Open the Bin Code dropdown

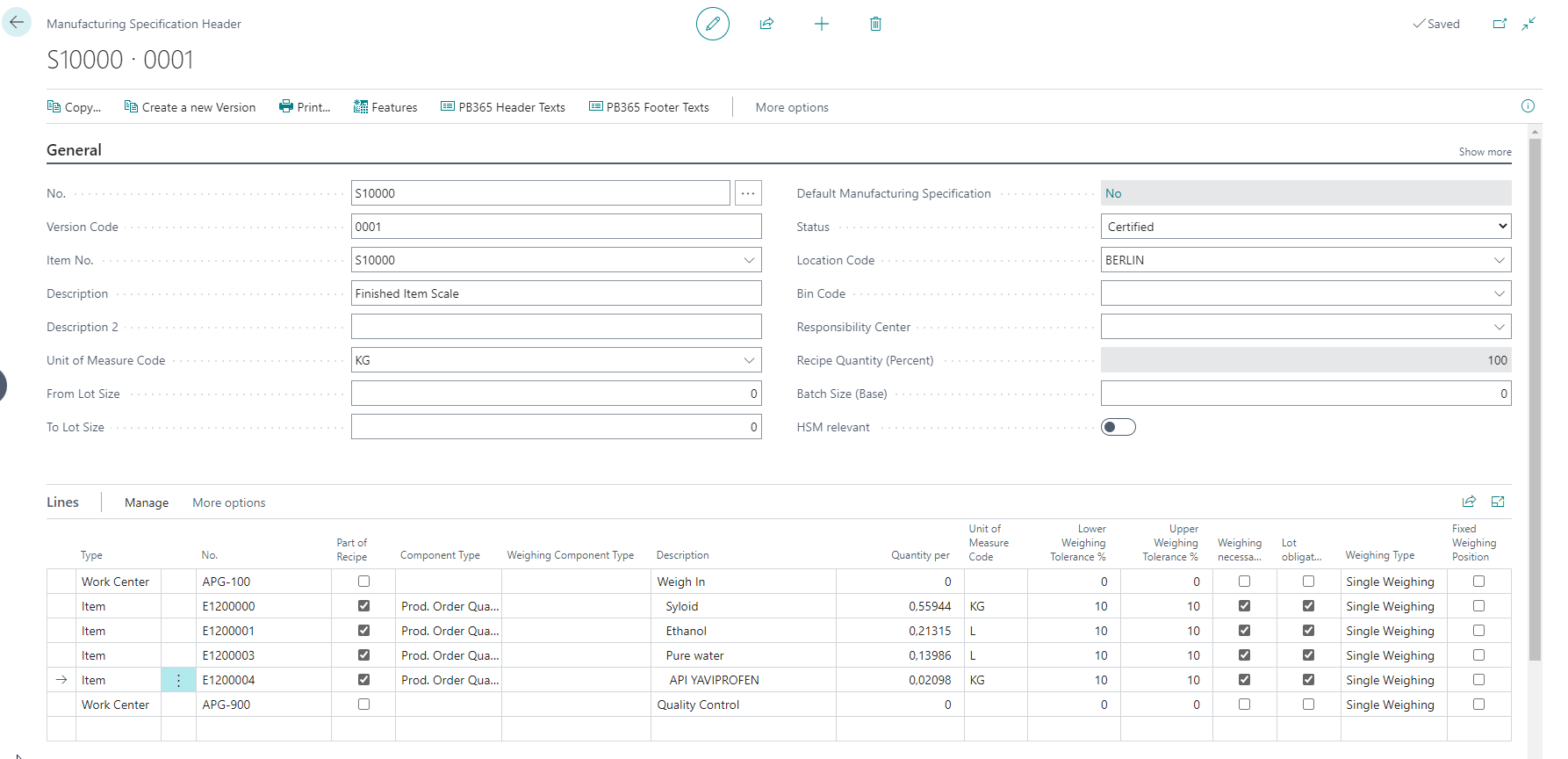point(1499,293)
